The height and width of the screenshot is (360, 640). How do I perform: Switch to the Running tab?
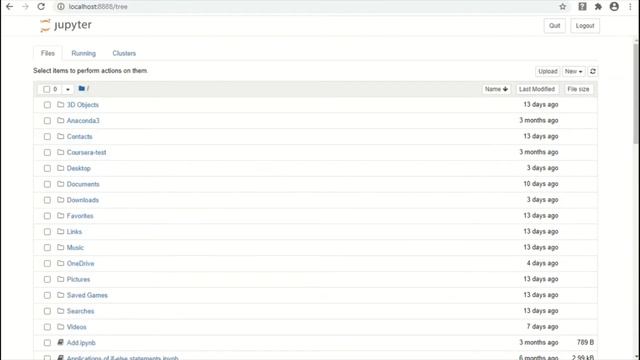pos(83,53)
